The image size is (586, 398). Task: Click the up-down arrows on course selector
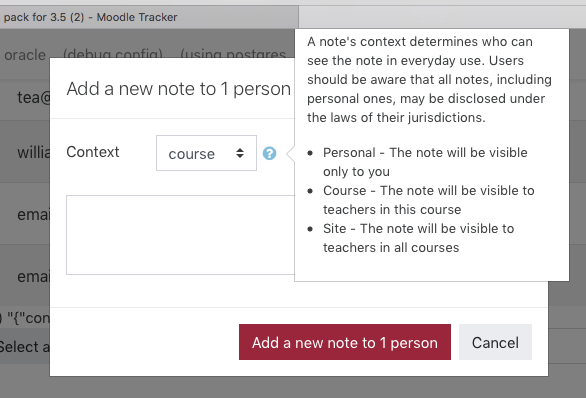click(x=240, y=153)
